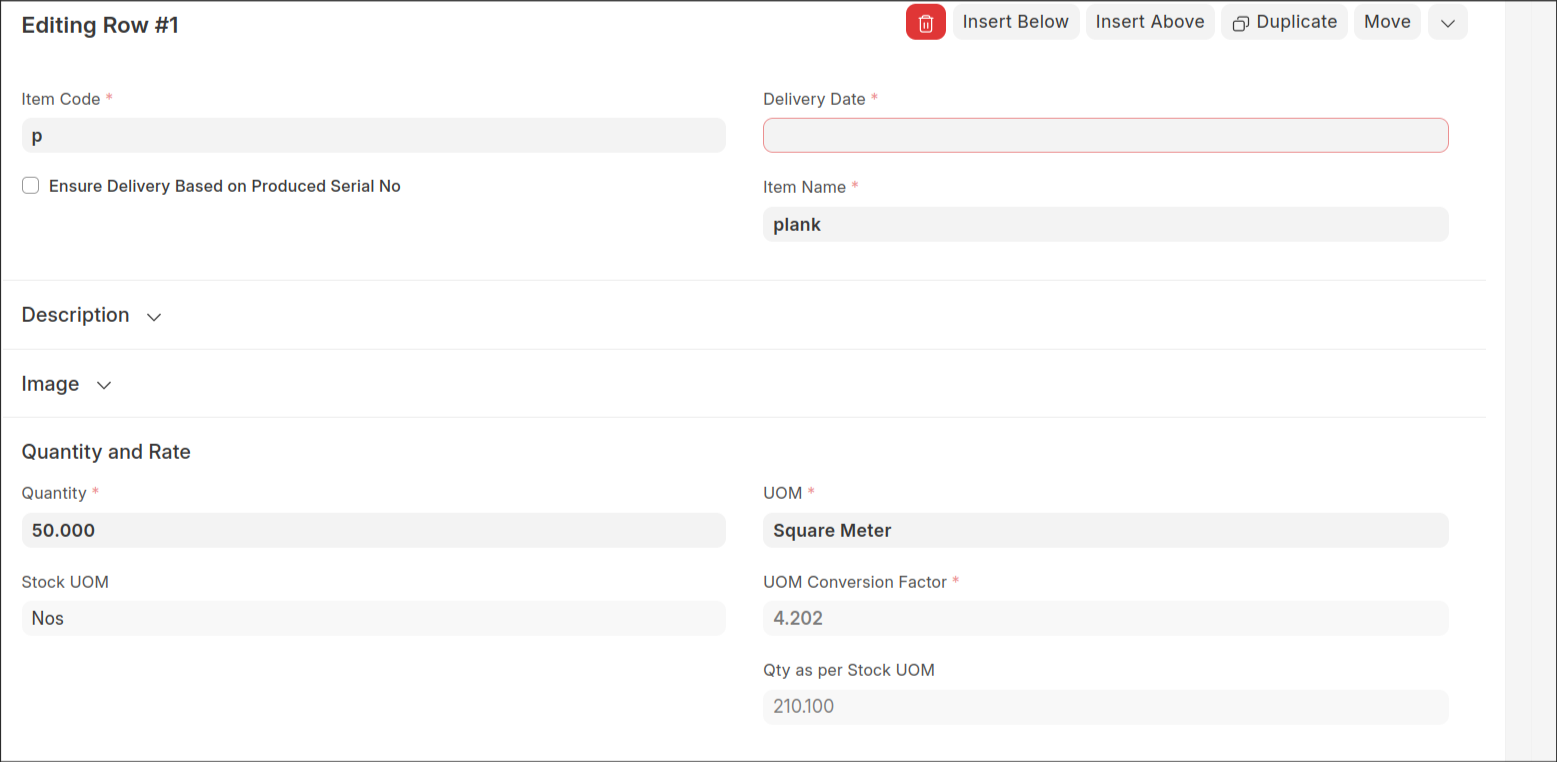Click the Stock UOM value Nos

coord(373,618)
